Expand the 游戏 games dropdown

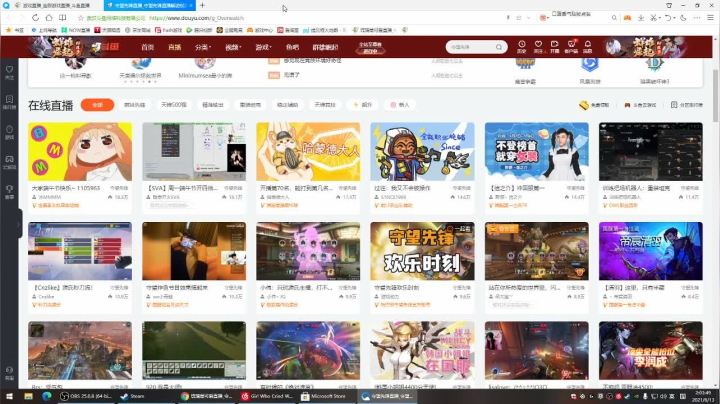pyautogui.click(x=264, y=47)
